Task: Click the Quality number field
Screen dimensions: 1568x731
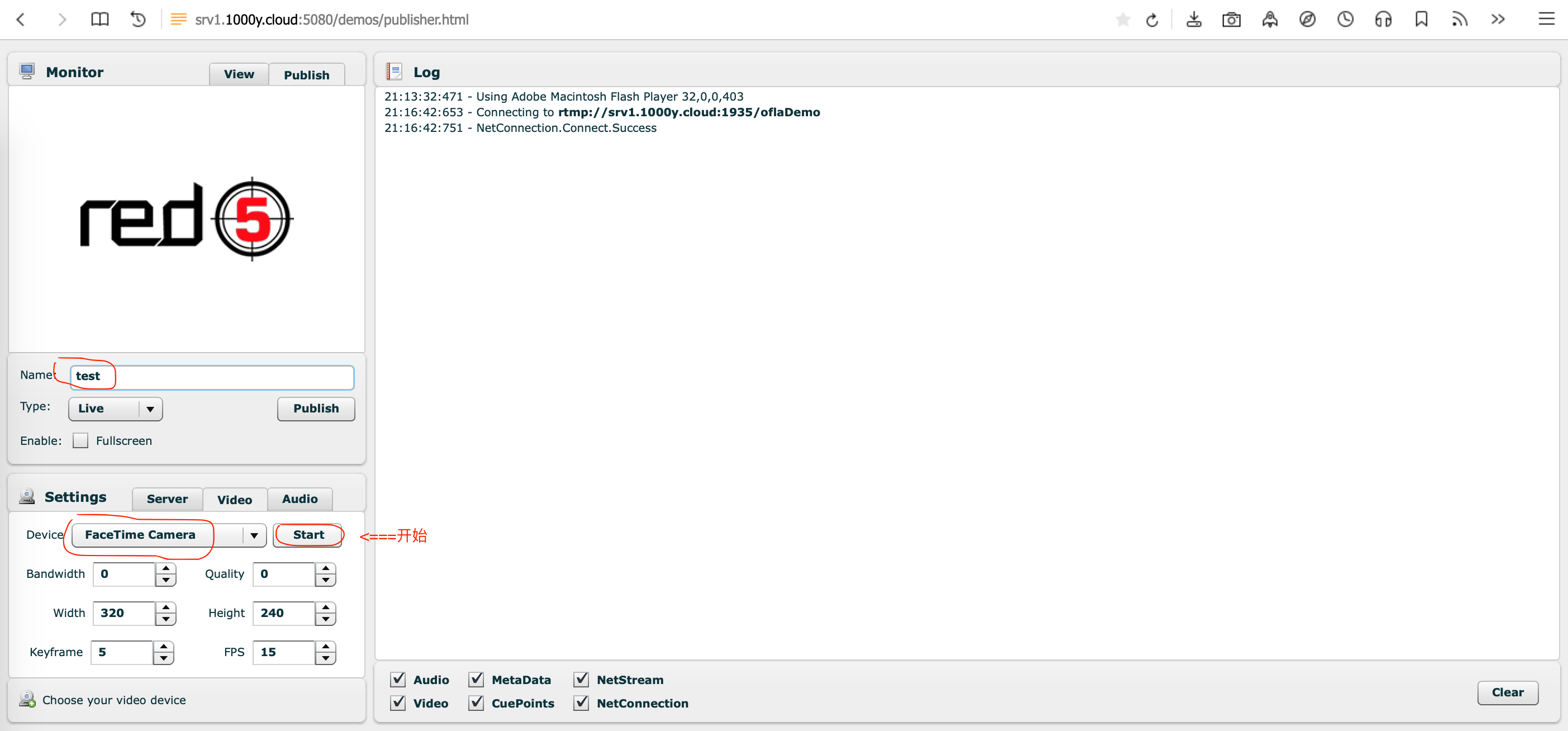Action: [284, 574]
